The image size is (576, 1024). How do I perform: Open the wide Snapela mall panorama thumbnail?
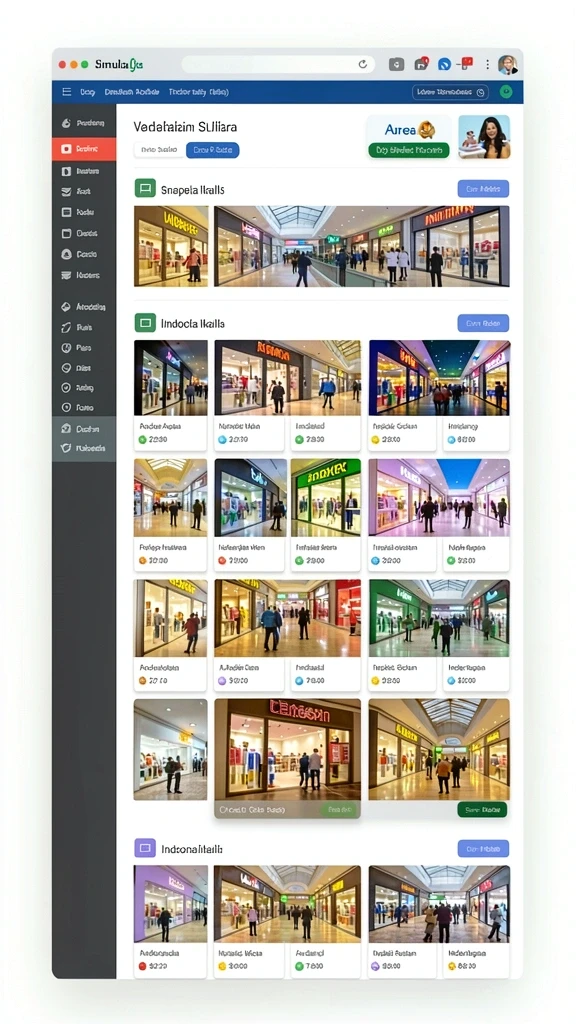[362, 246]
